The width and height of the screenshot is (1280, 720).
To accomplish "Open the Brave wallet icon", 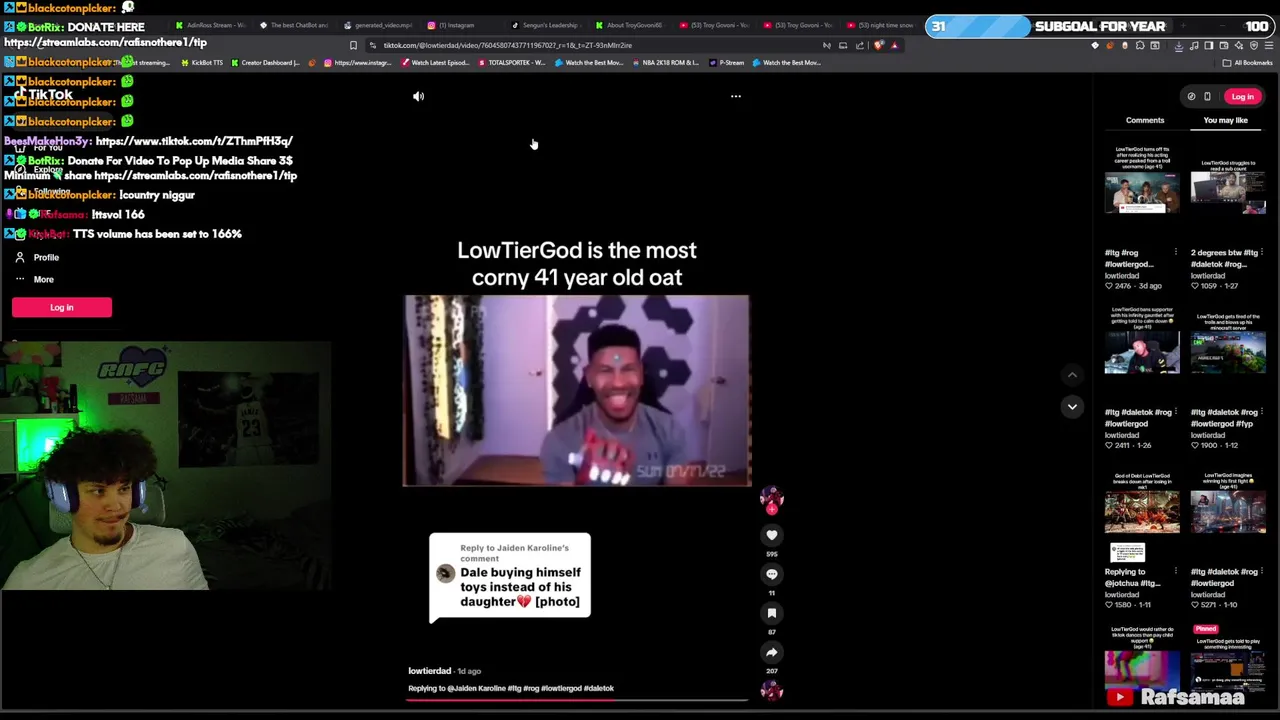I will pyautogui.click(x=1224, y=45).
